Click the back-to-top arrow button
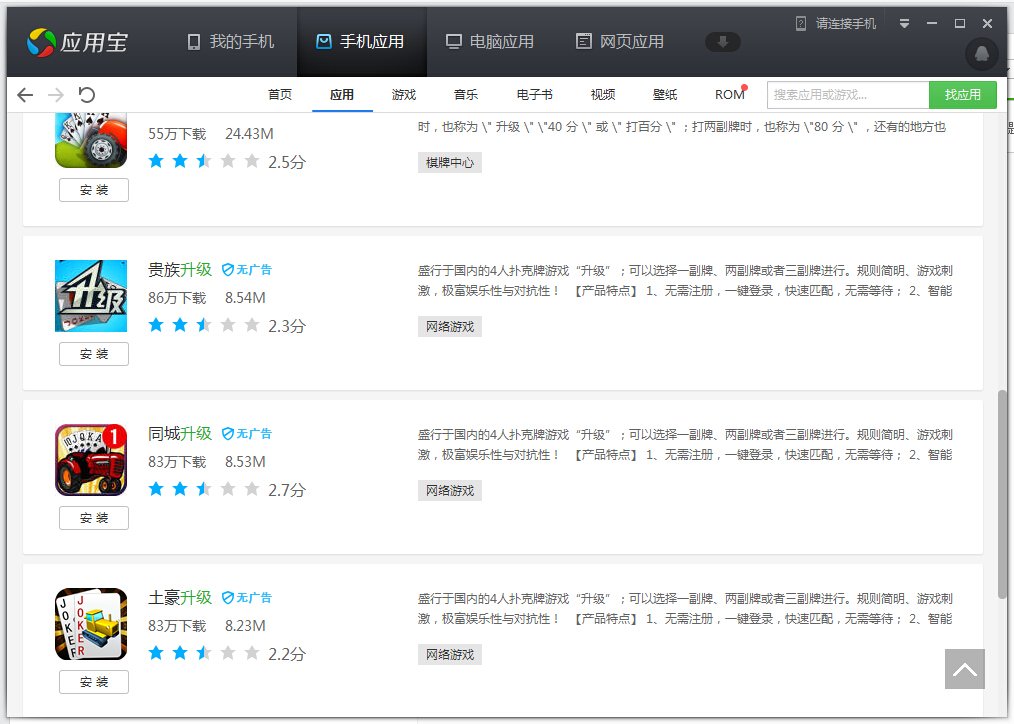 [964, 669]
